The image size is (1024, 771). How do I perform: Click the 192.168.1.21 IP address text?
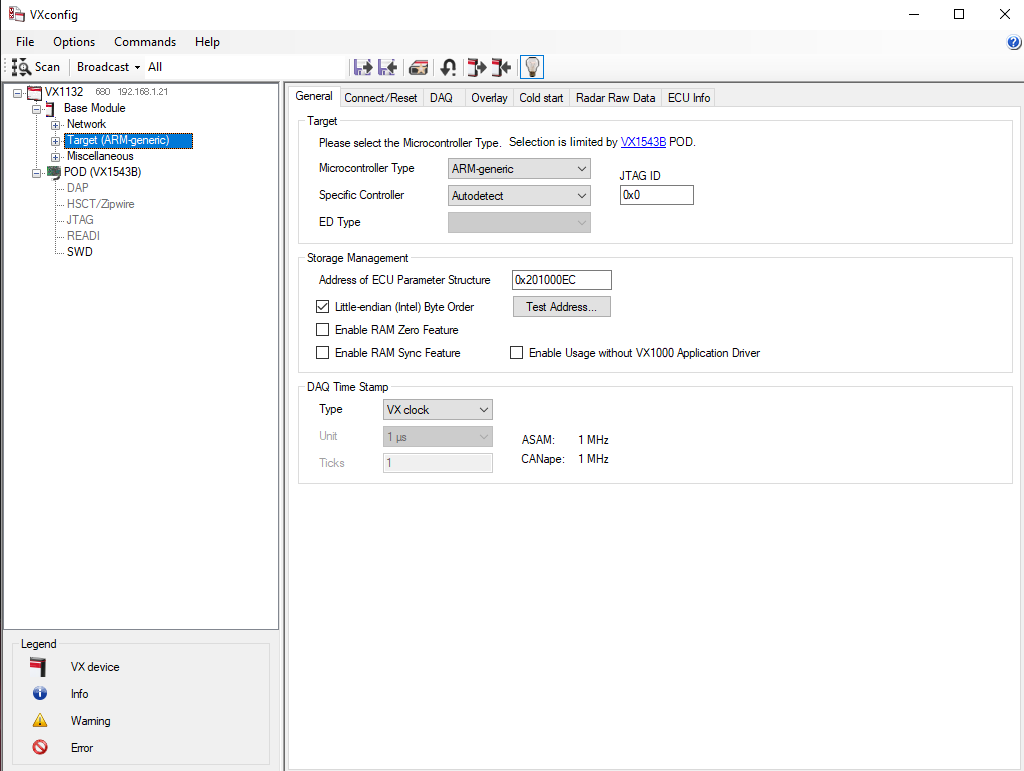[142, 92]
